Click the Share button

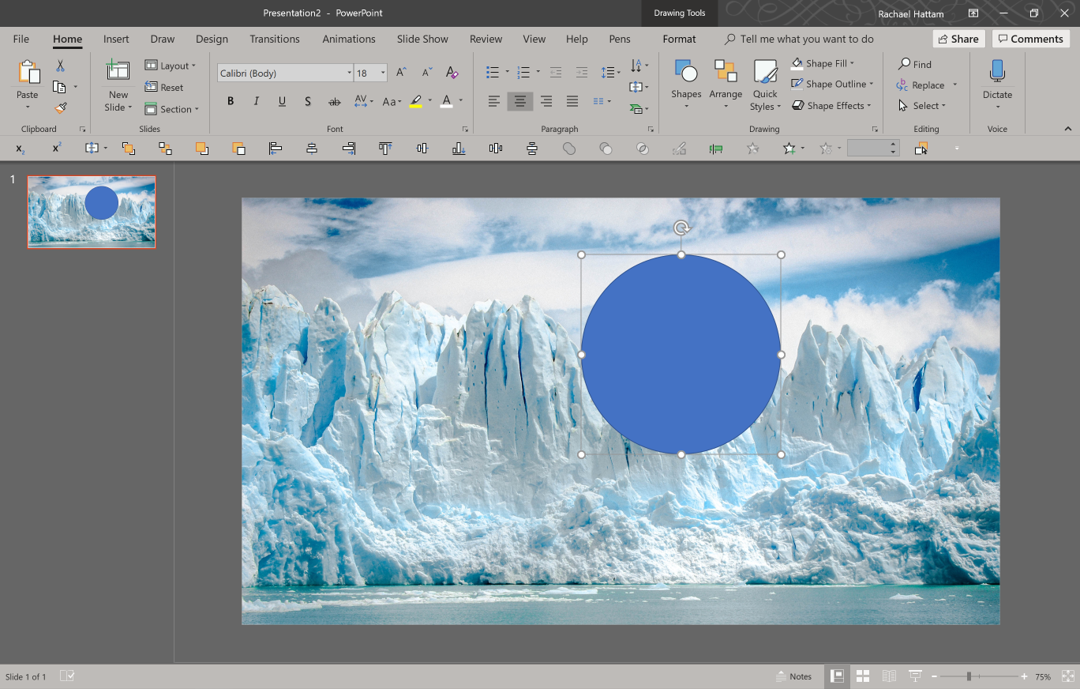(957, 38)
